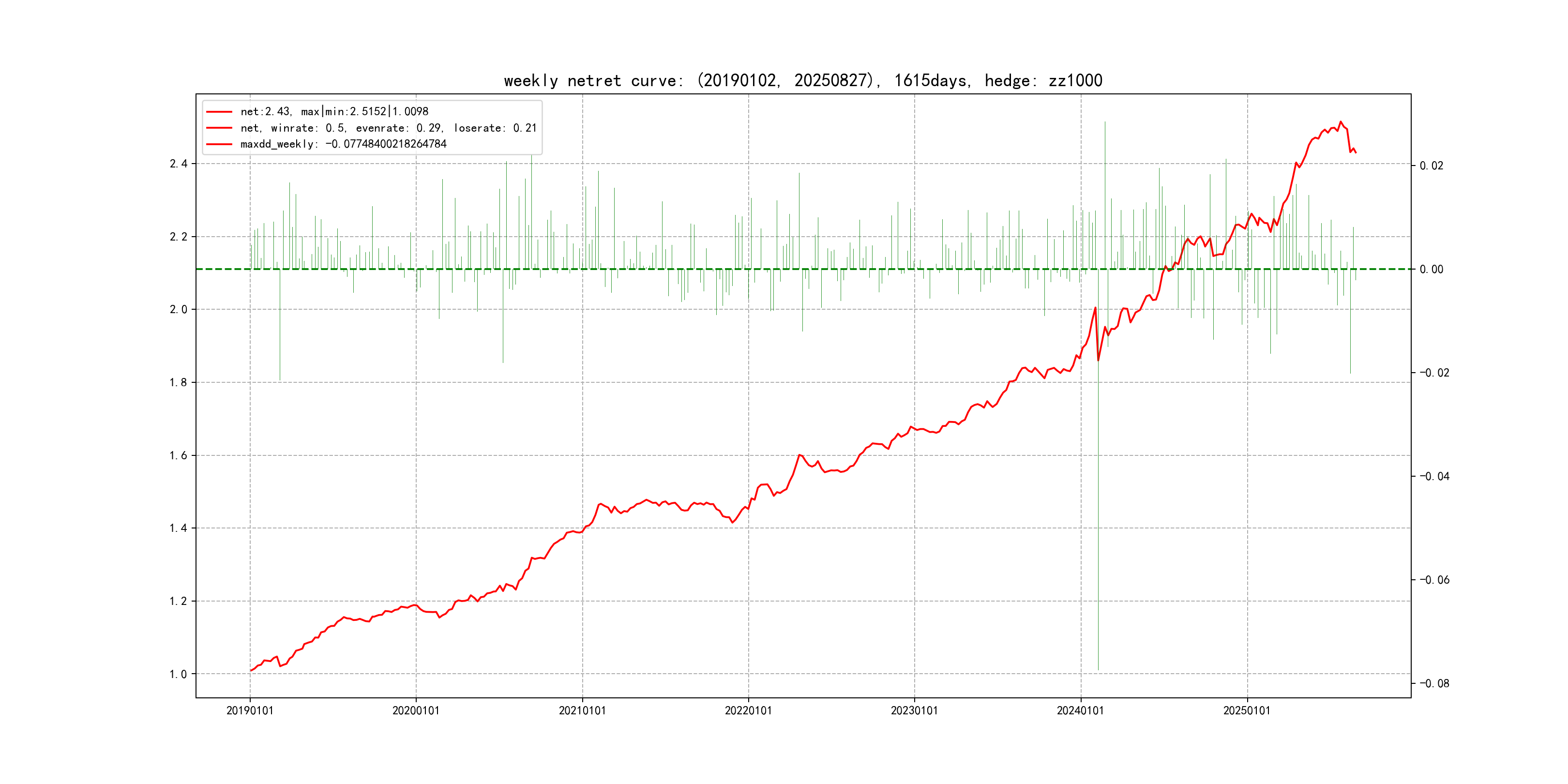This screenshot has height=784, width=1568.
Task: Click the chart title text
Action: click(x=803, y=80)
